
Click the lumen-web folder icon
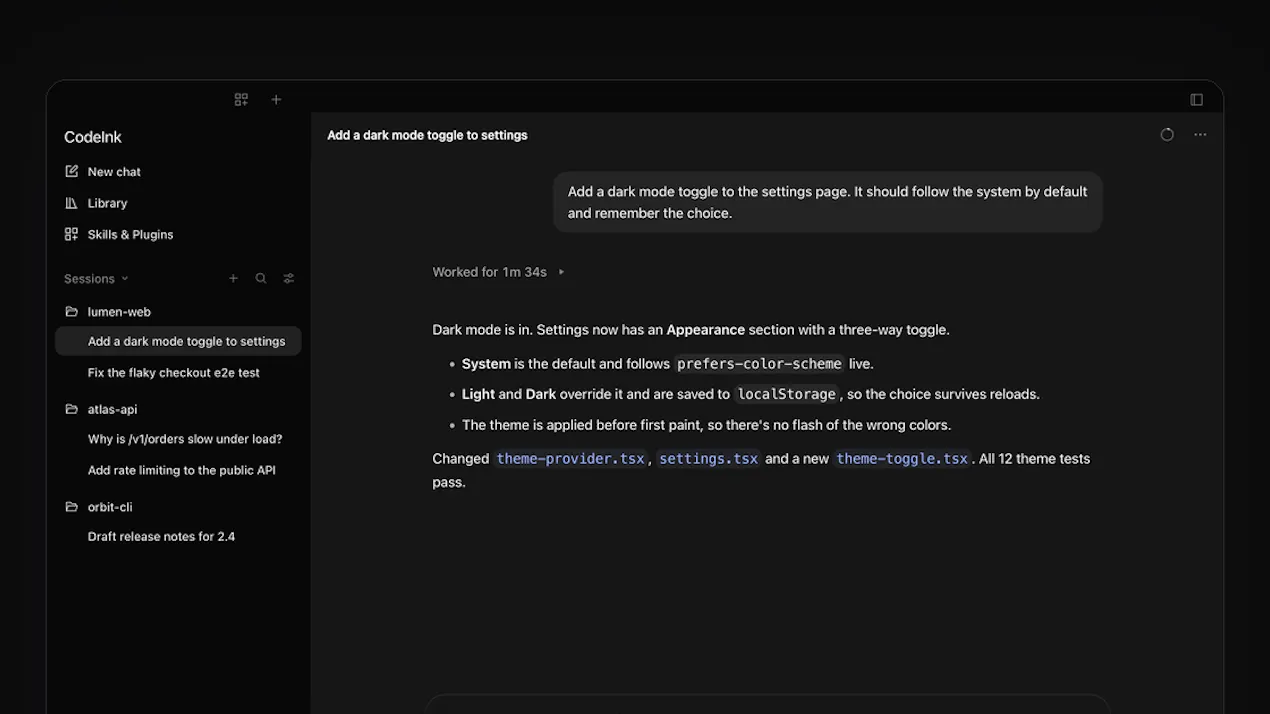pyautogui.click(x=71, y=312)
